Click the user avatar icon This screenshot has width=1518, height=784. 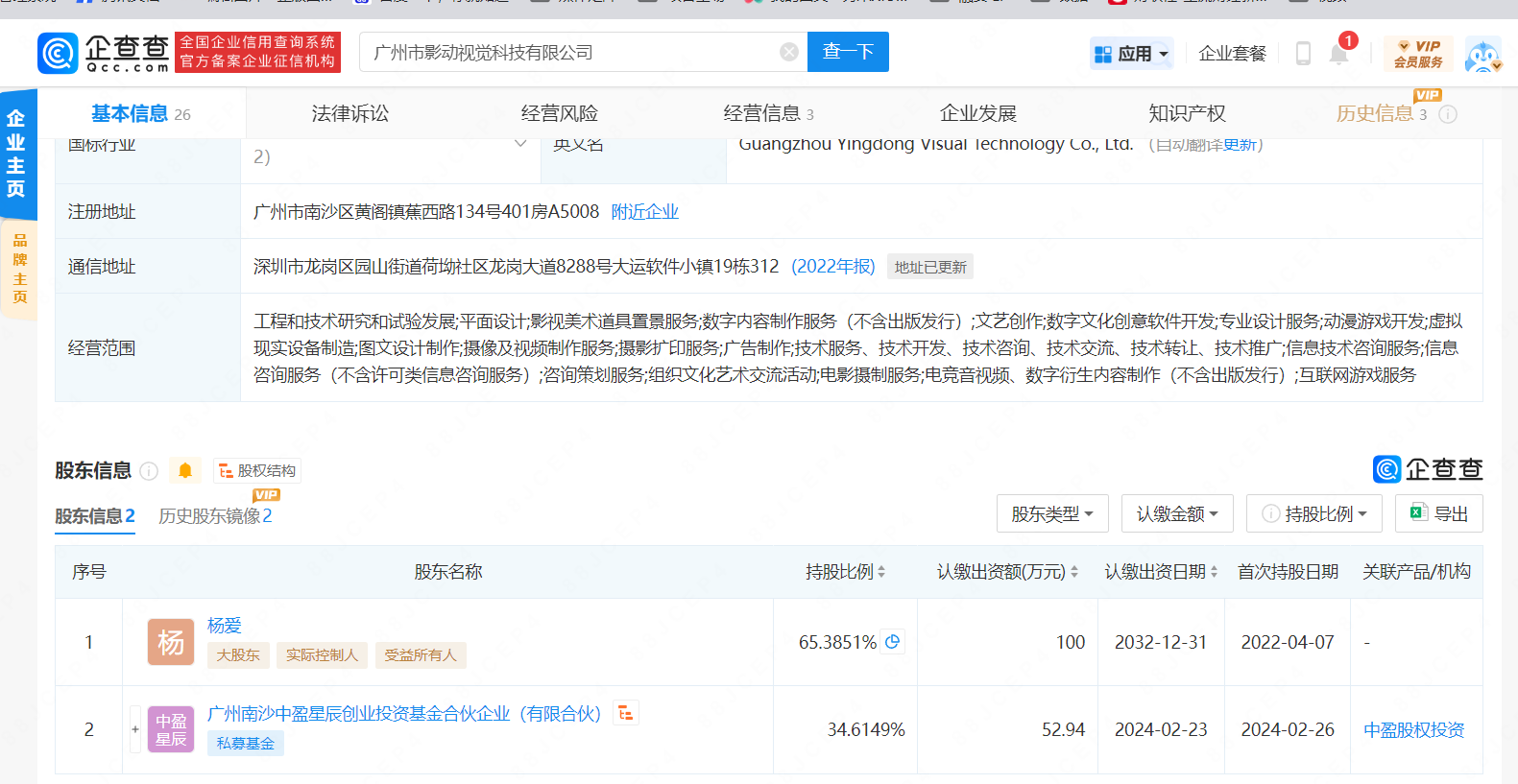[1483, 56]
